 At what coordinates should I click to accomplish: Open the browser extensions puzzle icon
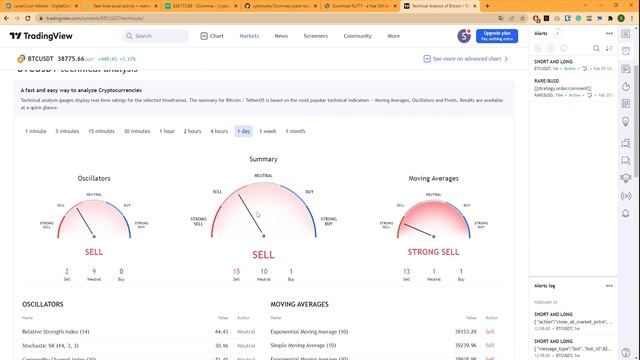(610, 18)
